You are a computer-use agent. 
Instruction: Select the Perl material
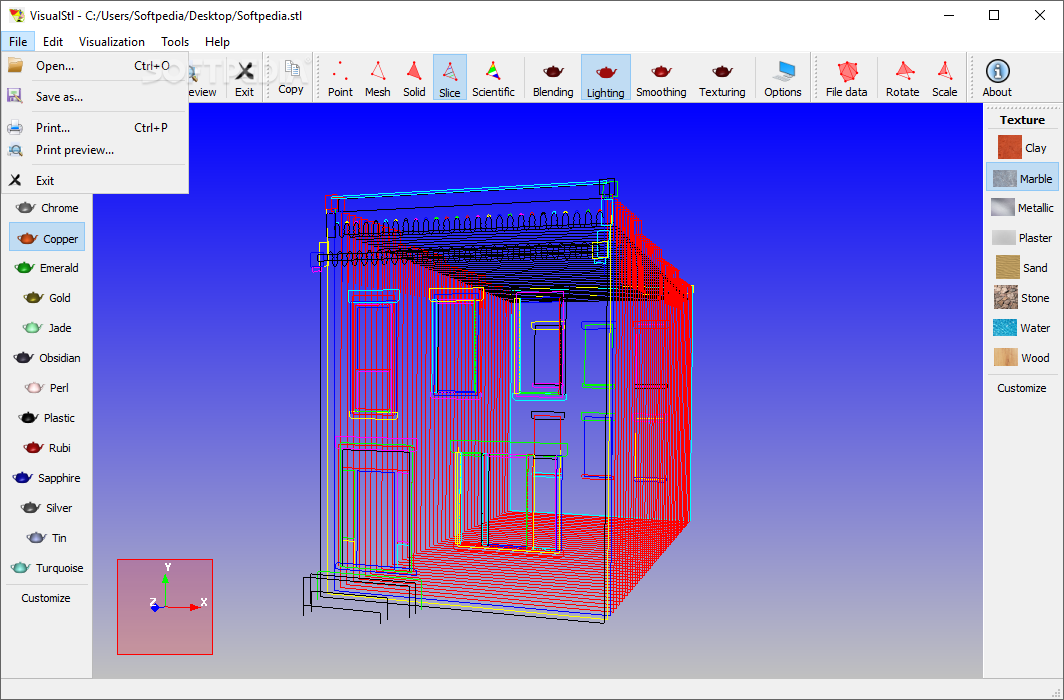(47, 388)
